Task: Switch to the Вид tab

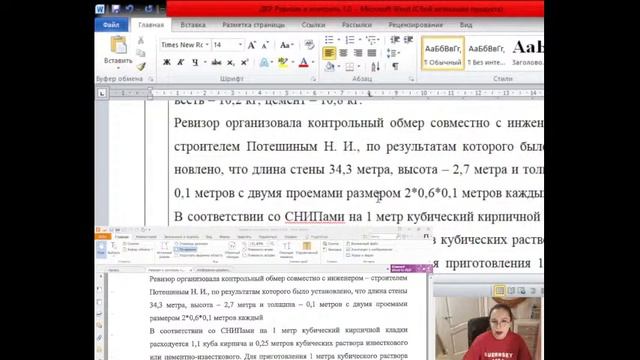Action: coord(466,25)
